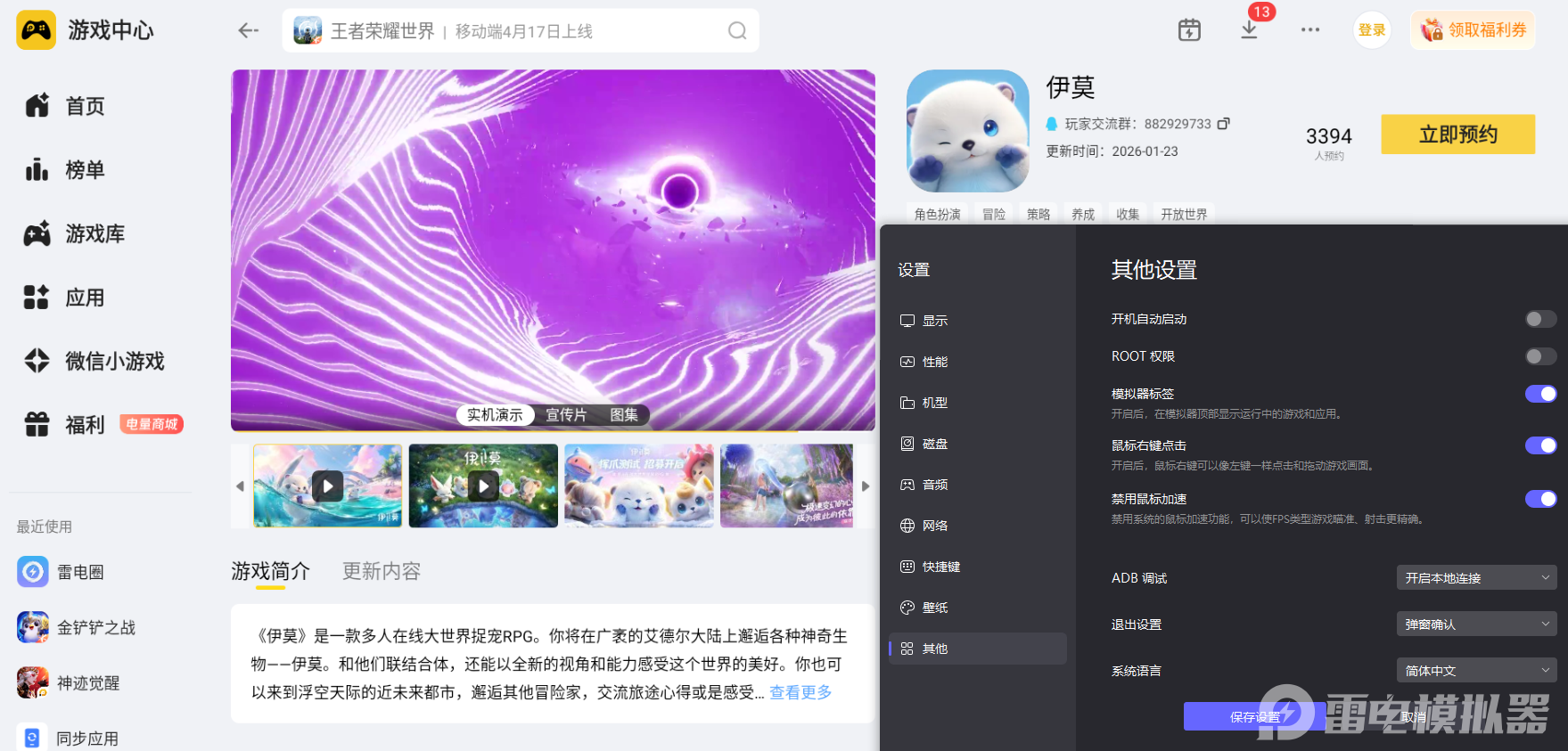The image size is (1568, 751).
Task: Toggle 开机自动启动 switch
Action: coord(1540,319)
